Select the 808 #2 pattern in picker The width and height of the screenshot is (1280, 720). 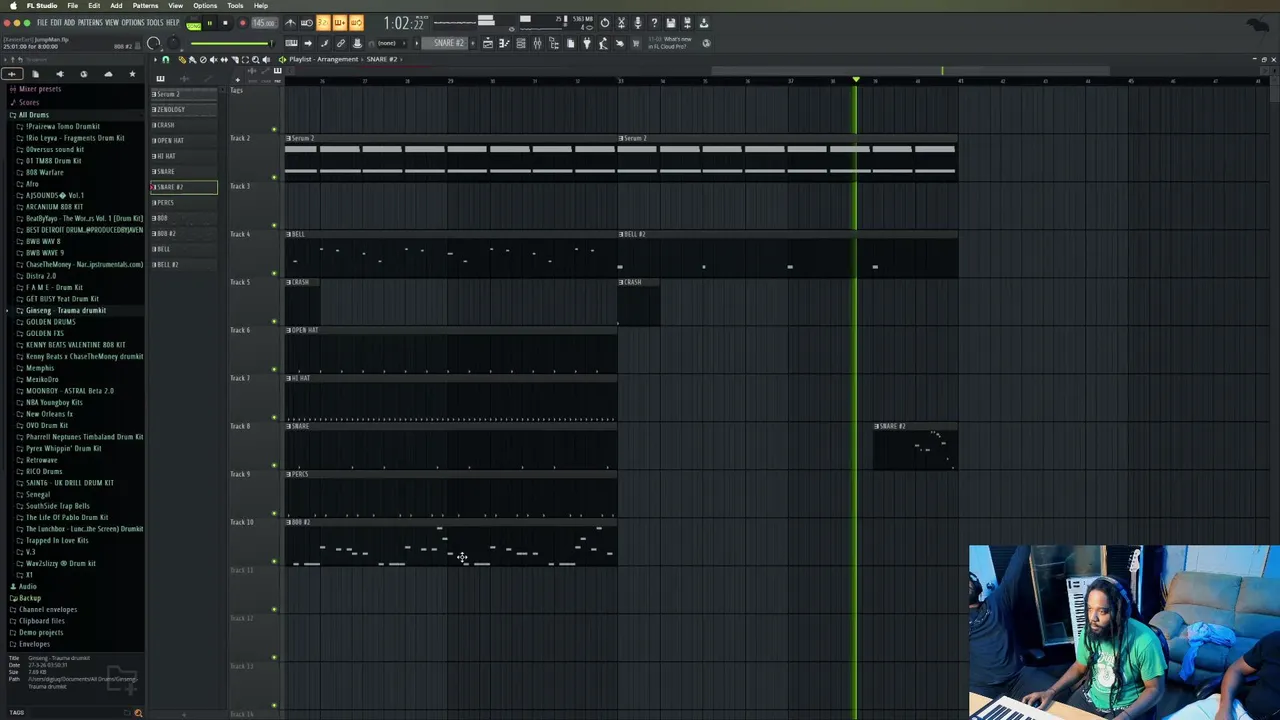(x=184, y=233)
